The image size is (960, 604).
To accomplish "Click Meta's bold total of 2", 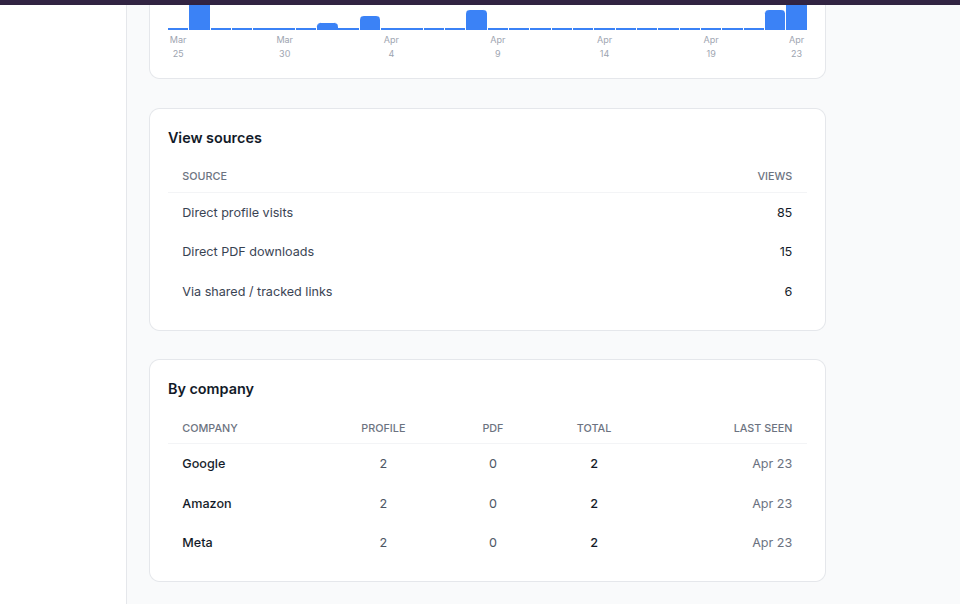I will 594,543.
